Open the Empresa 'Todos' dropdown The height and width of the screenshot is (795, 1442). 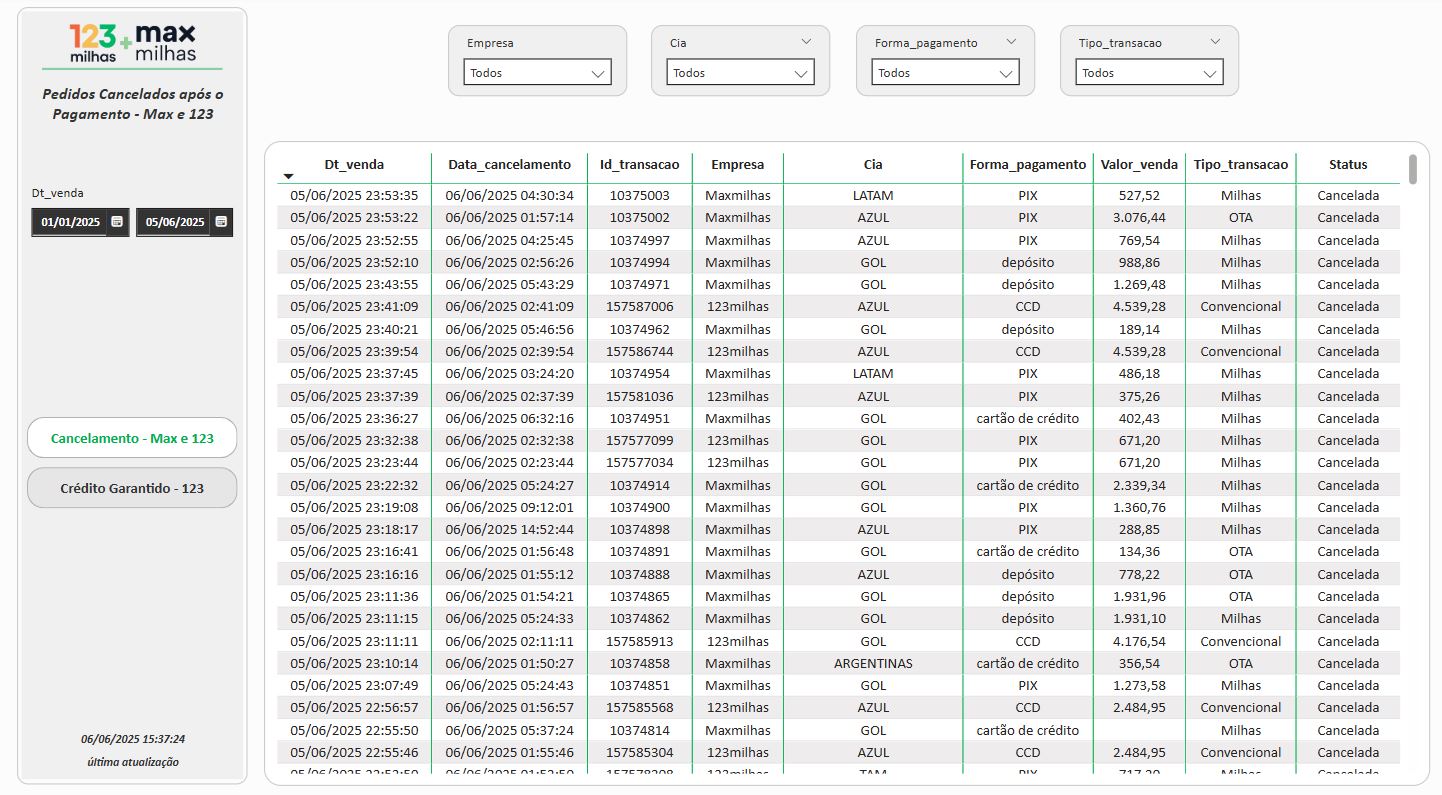tap(538, 72)
